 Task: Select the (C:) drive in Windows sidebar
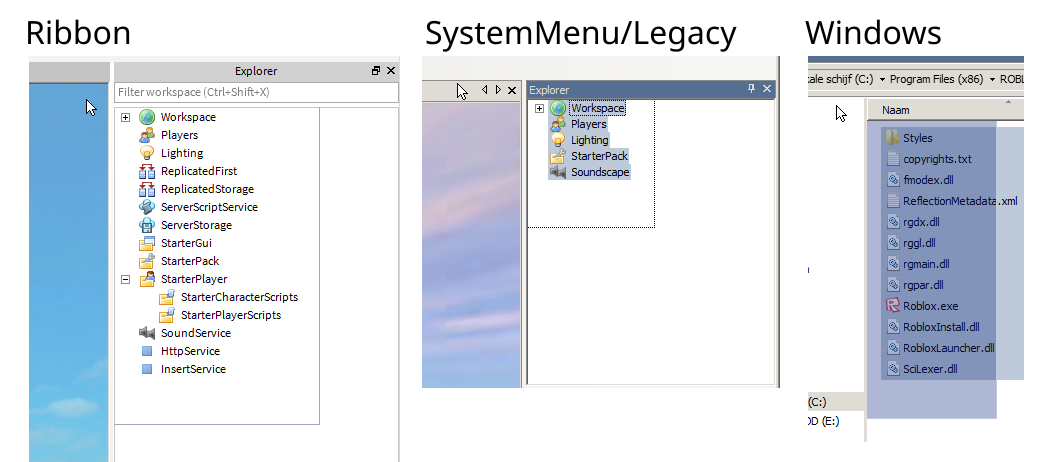pos(835,402)
